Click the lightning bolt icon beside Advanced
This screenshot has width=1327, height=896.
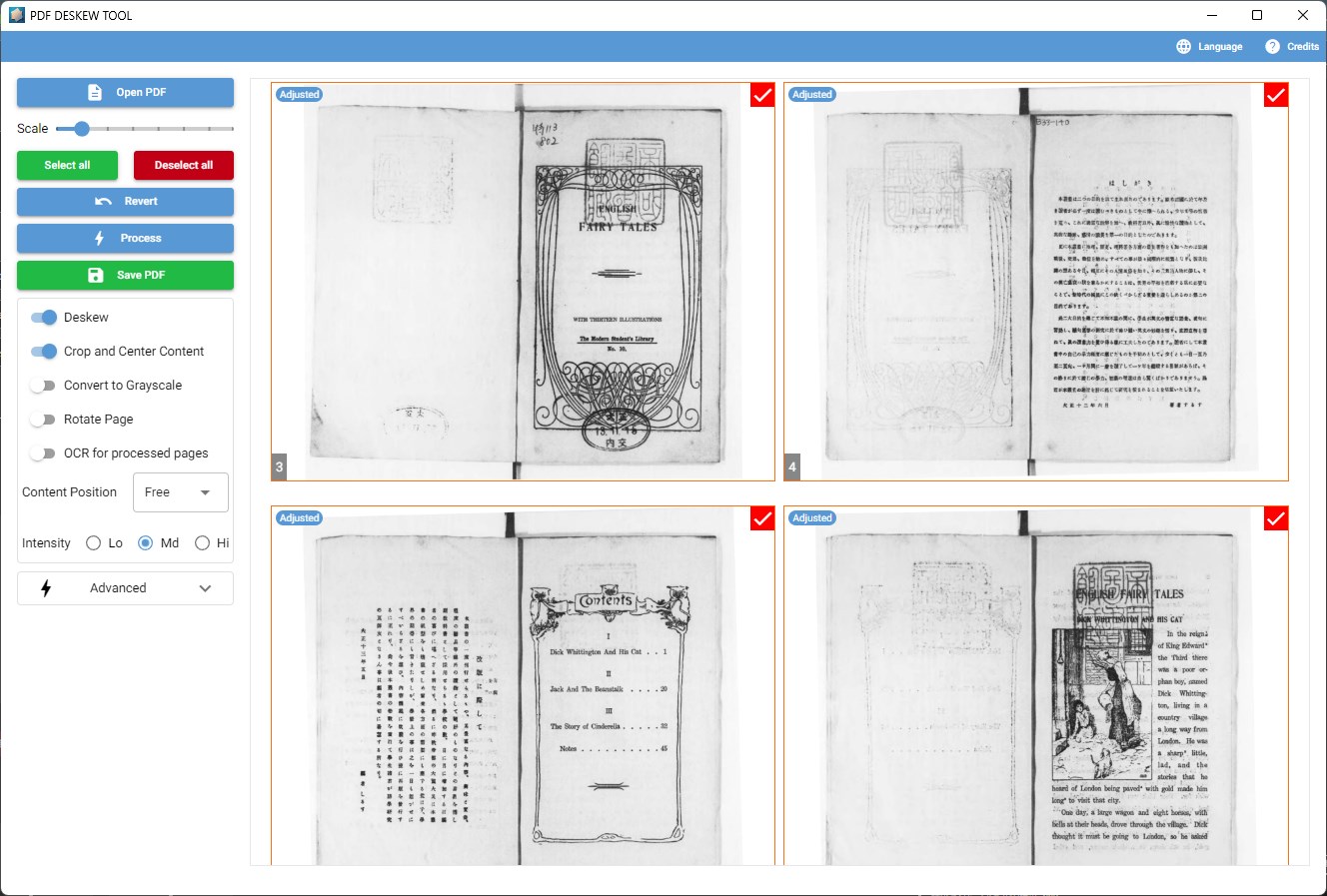(x=46, y=588)
